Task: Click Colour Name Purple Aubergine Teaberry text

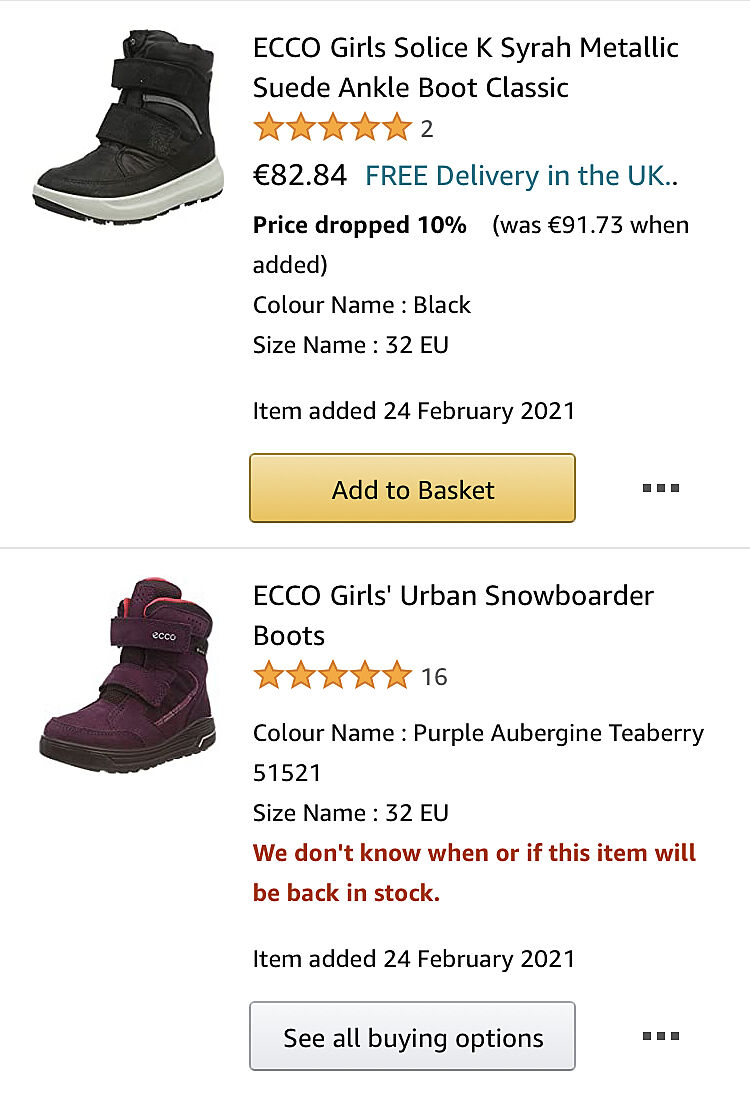Action: pos(478,733)
